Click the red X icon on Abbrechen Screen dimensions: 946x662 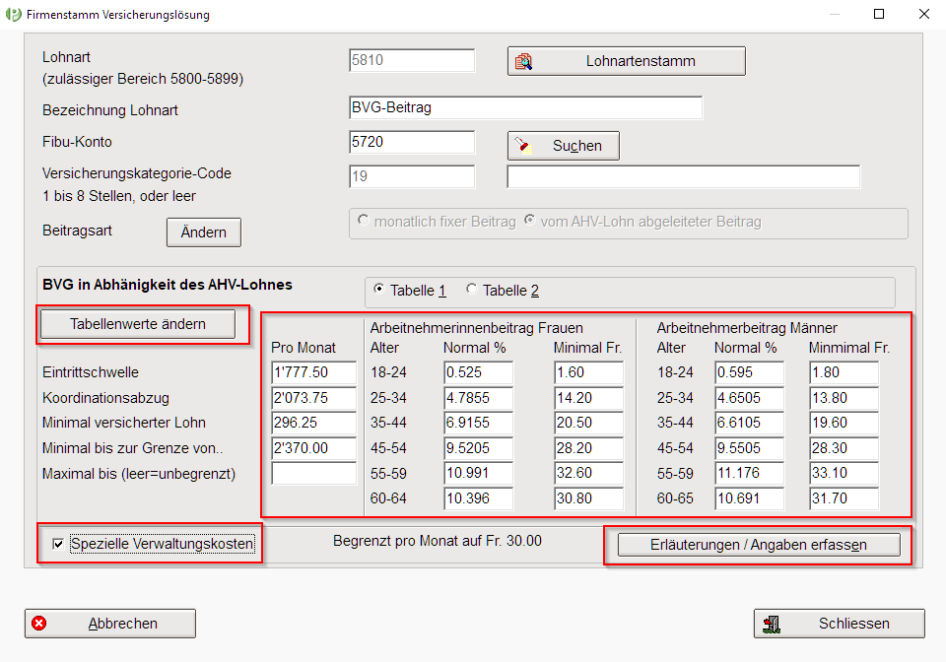(x=39, y=624)
